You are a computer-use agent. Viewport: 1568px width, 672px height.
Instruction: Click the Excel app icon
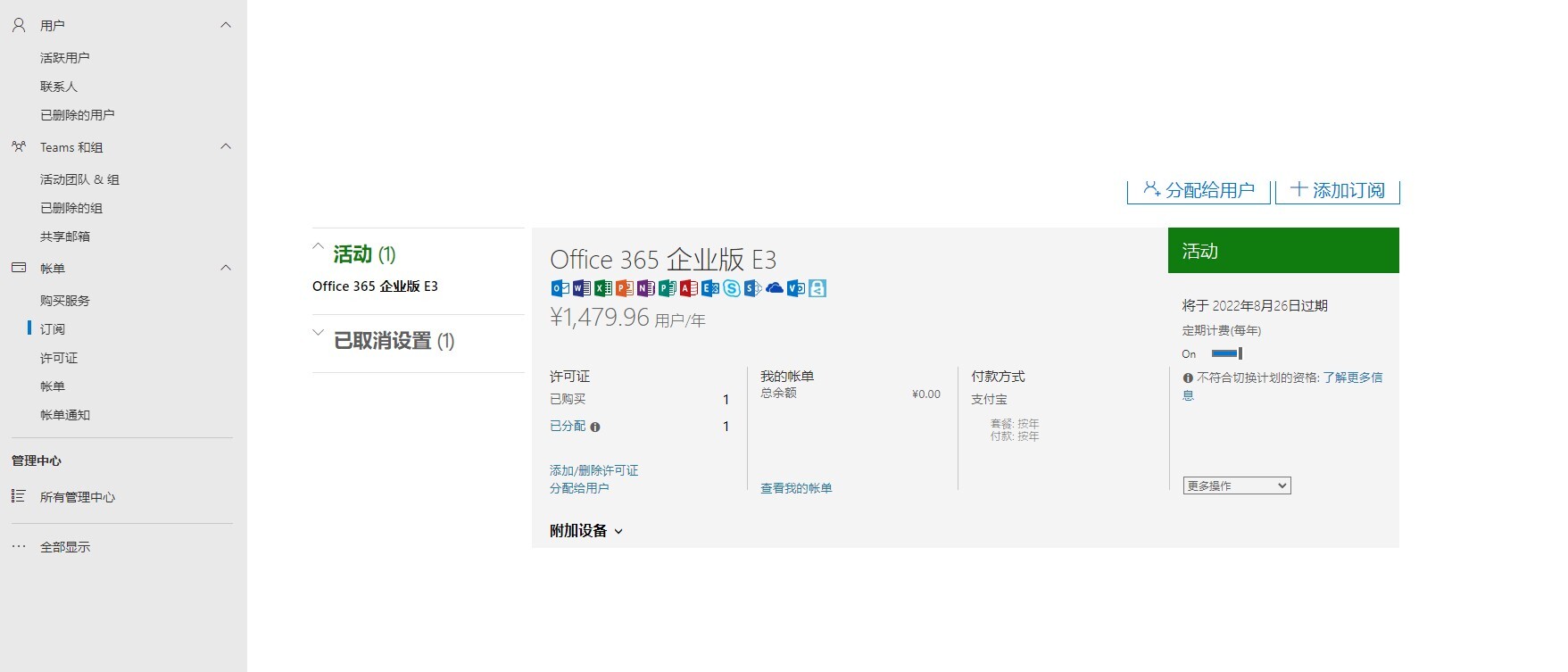(603, 288)
